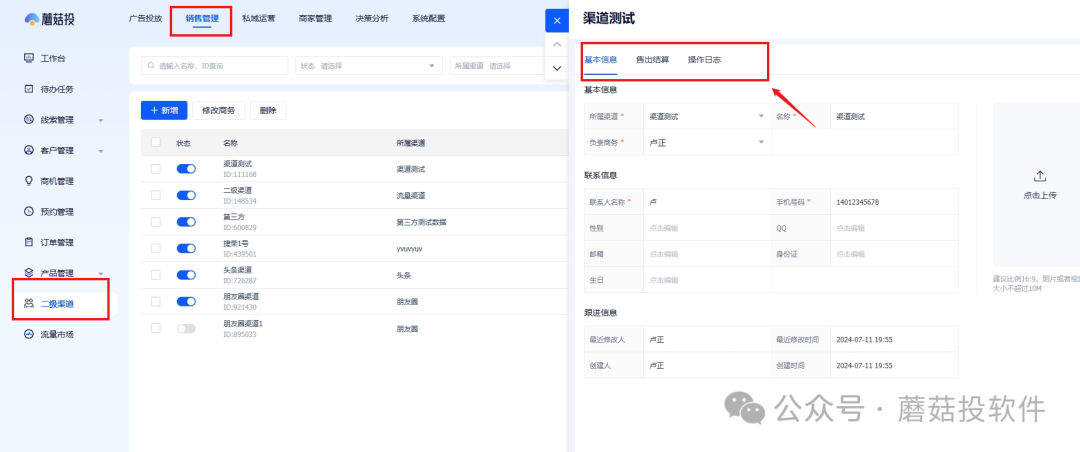Select the 基本信息 tab

click(x=601, y=60)
